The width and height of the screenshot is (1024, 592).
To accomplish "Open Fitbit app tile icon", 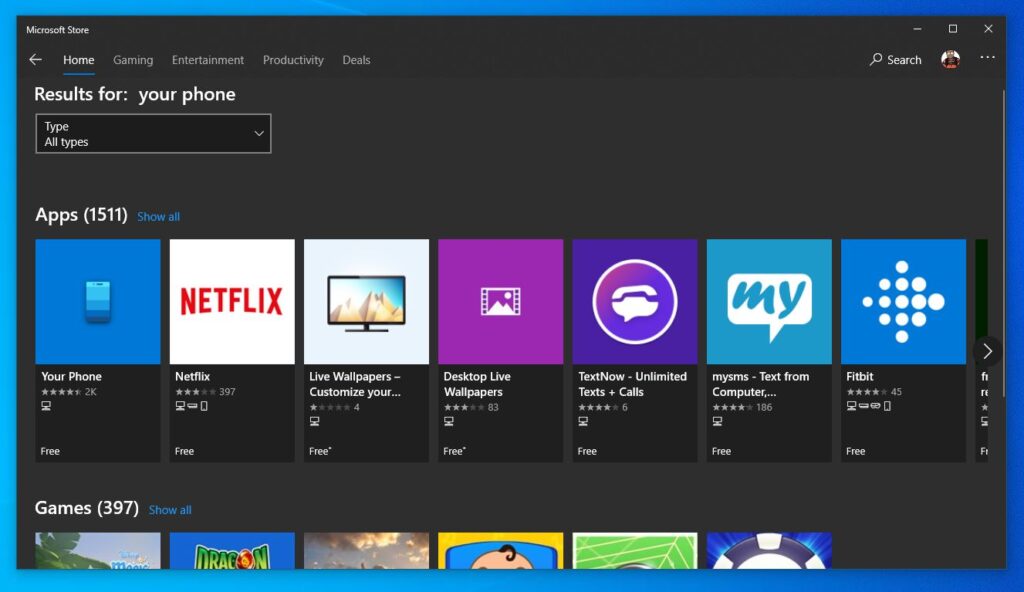I will click(x=903, y=301).
